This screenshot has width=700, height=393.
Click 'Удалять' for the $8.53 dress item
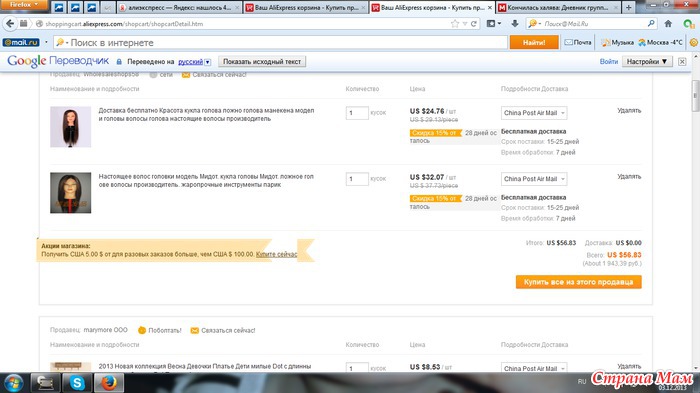point(629,366)
